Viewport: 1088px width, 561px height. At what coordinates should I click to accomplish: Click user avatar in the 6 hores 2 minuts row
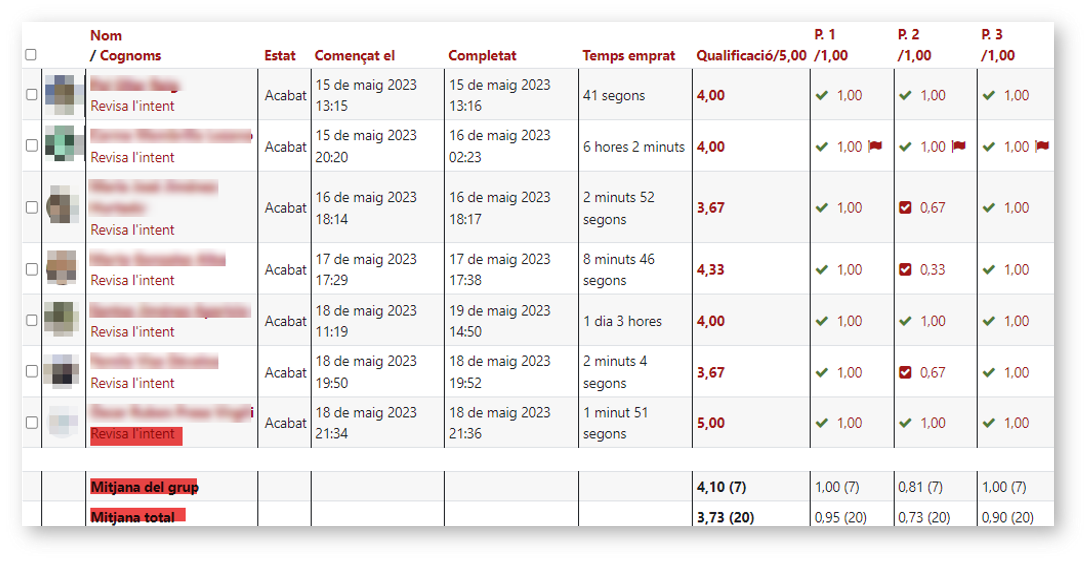tap(61, 146)
